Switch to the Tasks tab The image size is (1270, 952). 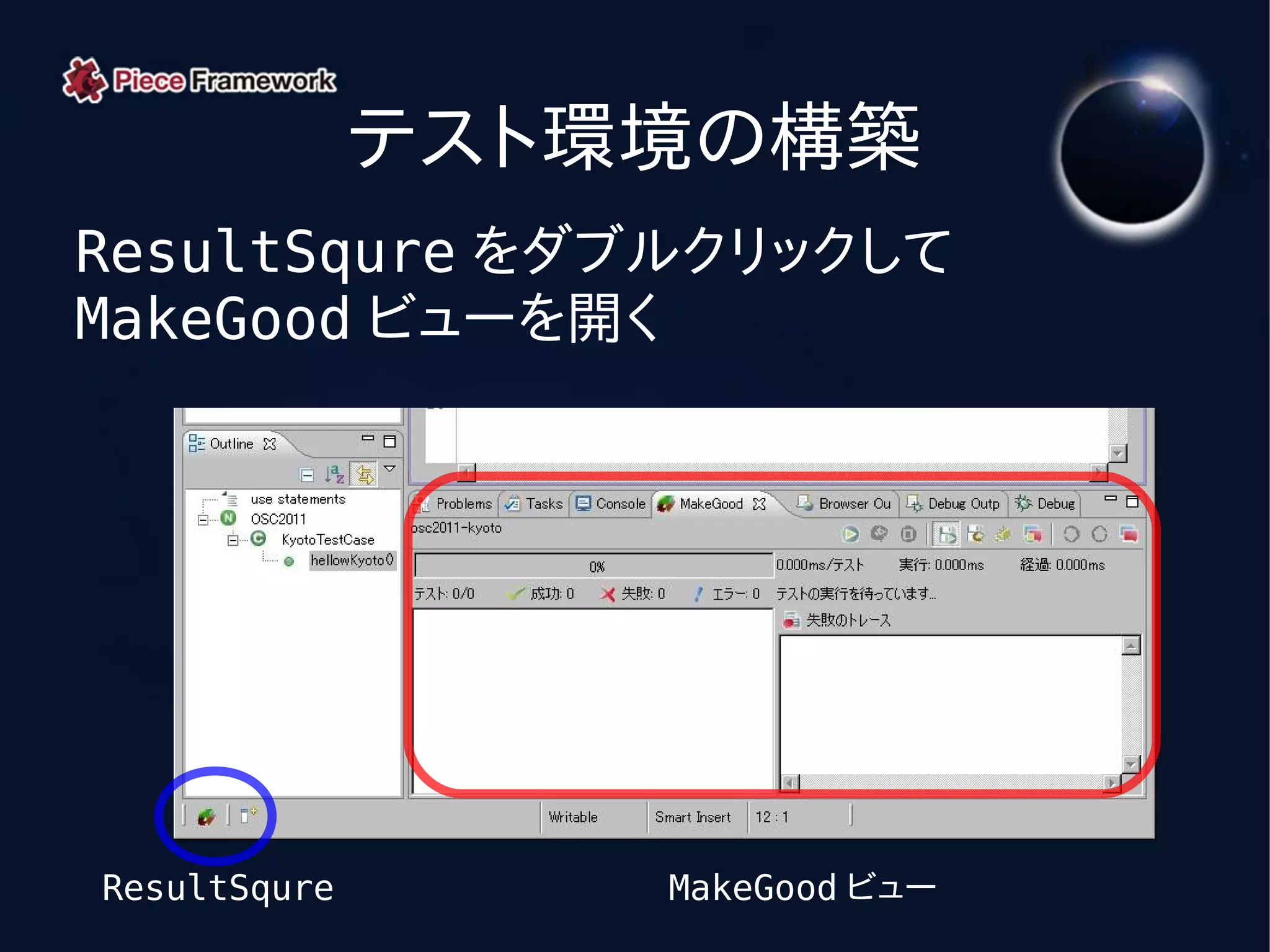534,504
